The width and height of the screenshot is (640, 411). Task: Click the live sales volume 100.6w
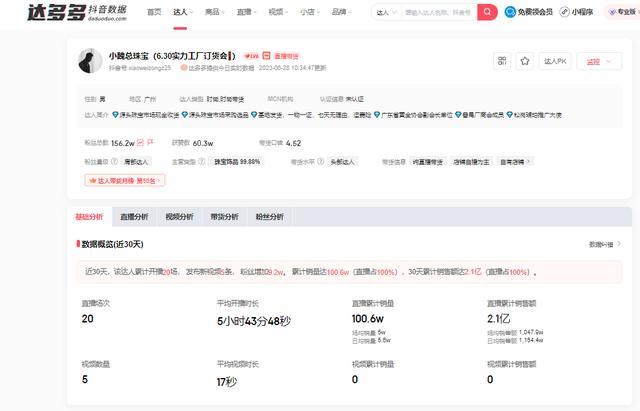coord(368,319)
